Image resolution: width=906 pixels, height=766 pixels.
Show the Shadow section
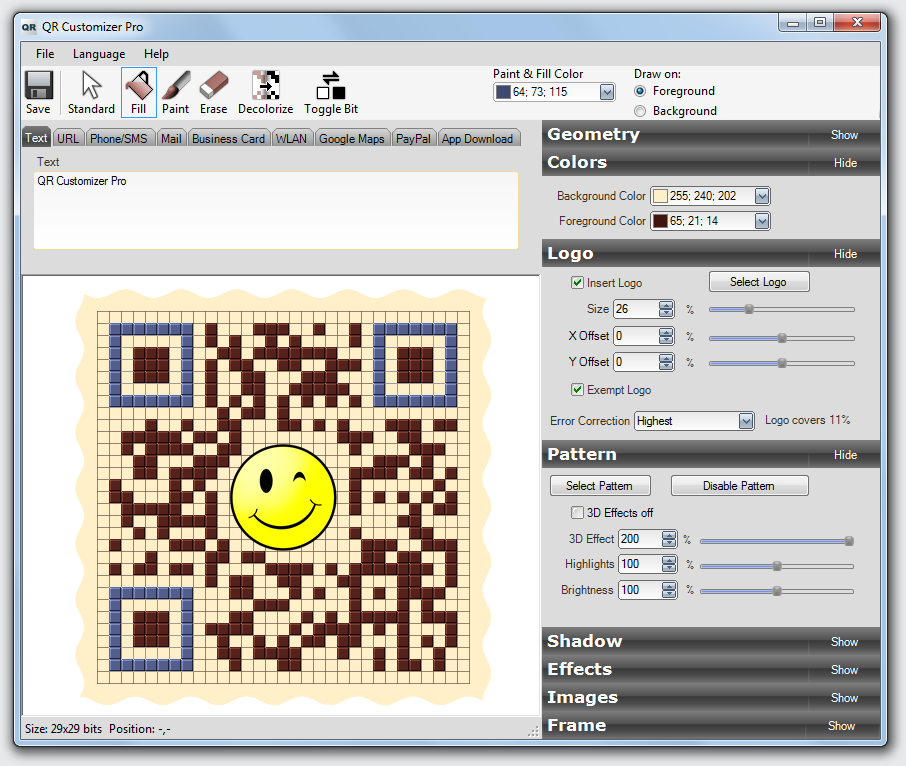844,642
